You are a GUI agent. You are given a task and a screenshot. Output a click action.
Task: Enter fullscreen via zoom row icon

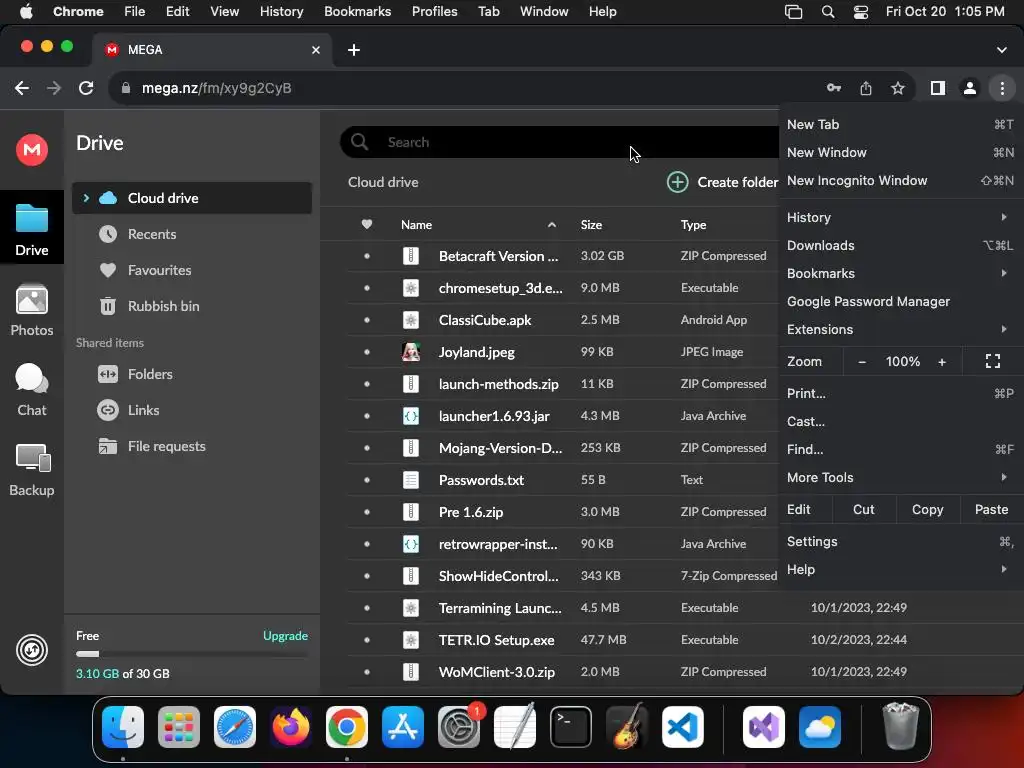(x=993, y=361)
